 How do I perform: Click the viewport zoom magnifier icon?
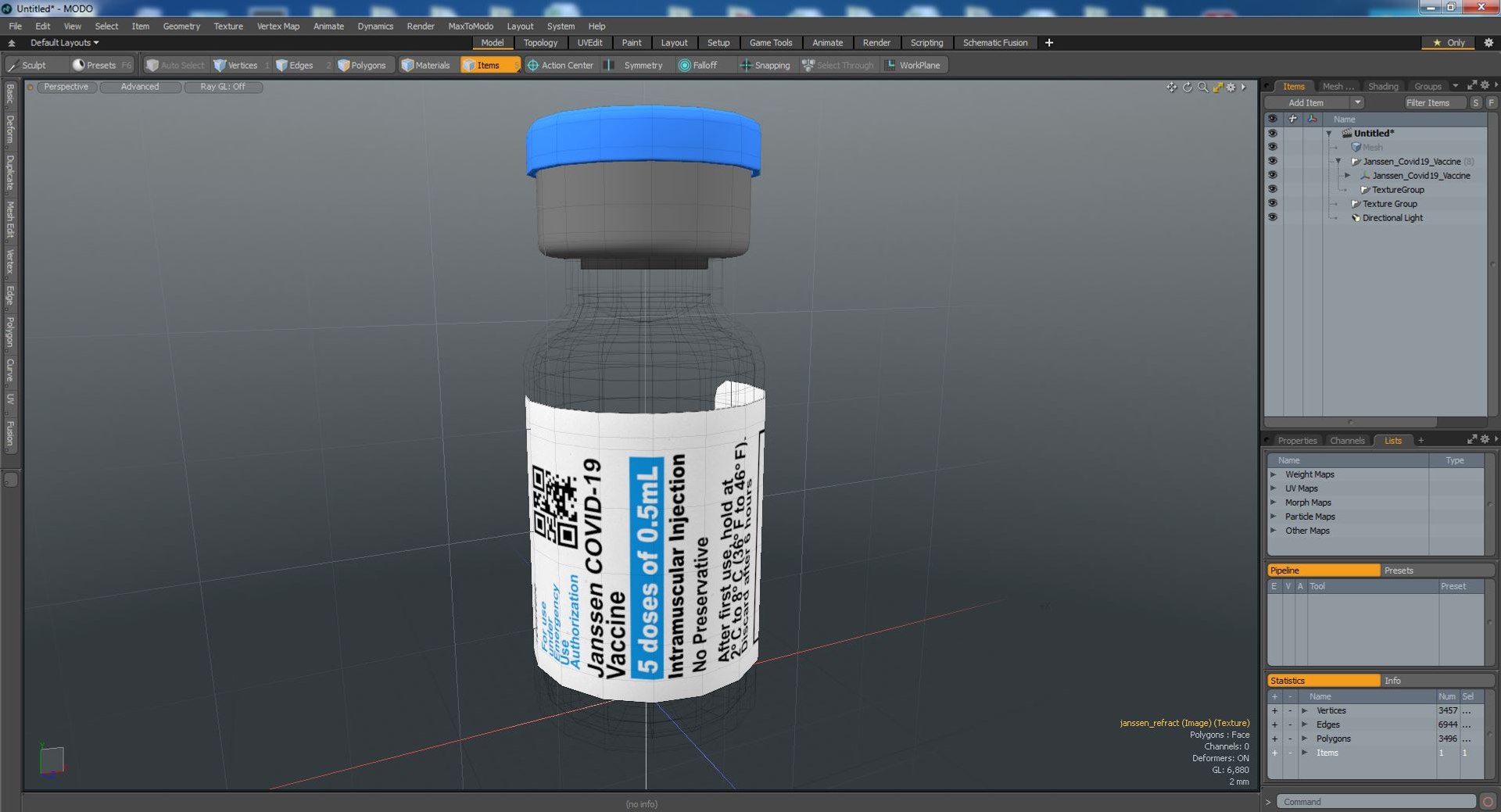pos(1202,87)
